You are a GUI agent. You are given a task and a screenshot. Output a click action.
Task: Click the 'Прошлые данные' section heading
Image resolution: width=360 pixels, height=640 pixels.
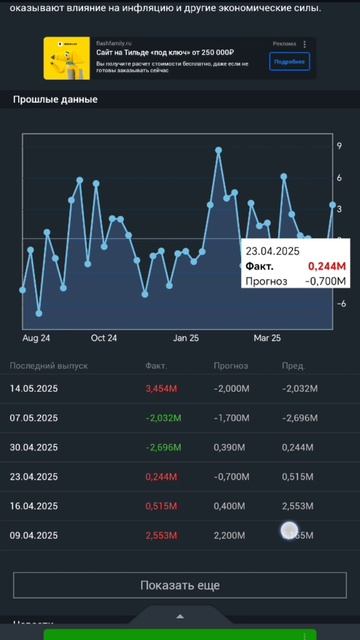[x=55, y=99]
